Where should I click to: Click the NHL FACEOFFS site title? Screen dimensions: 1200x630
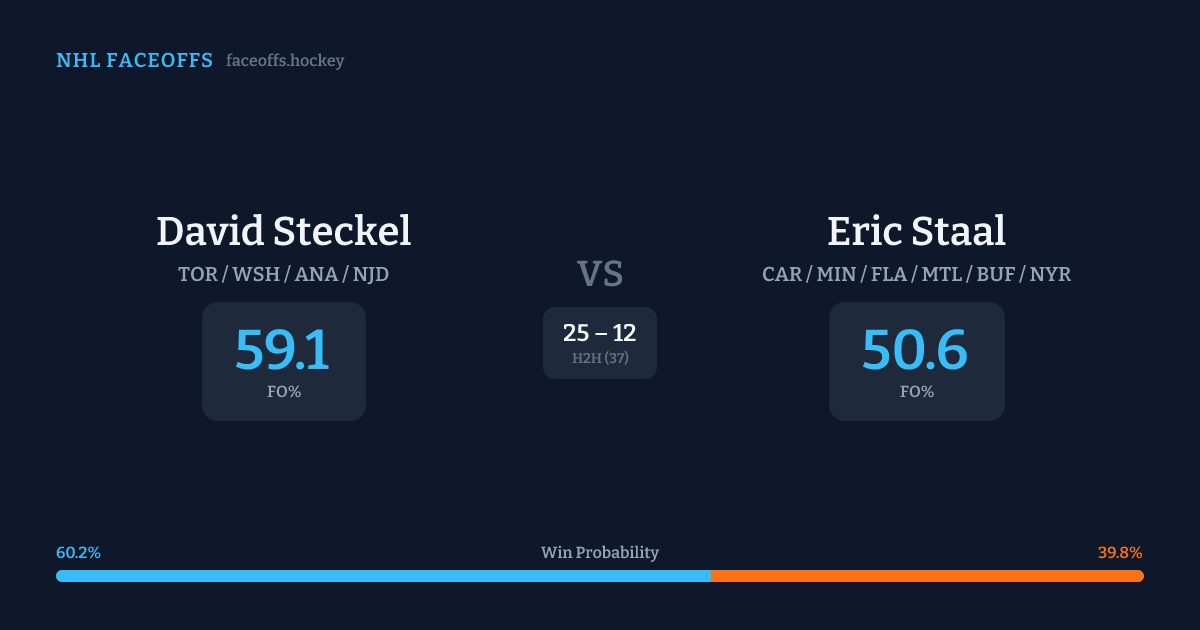[x=134, y=61]
